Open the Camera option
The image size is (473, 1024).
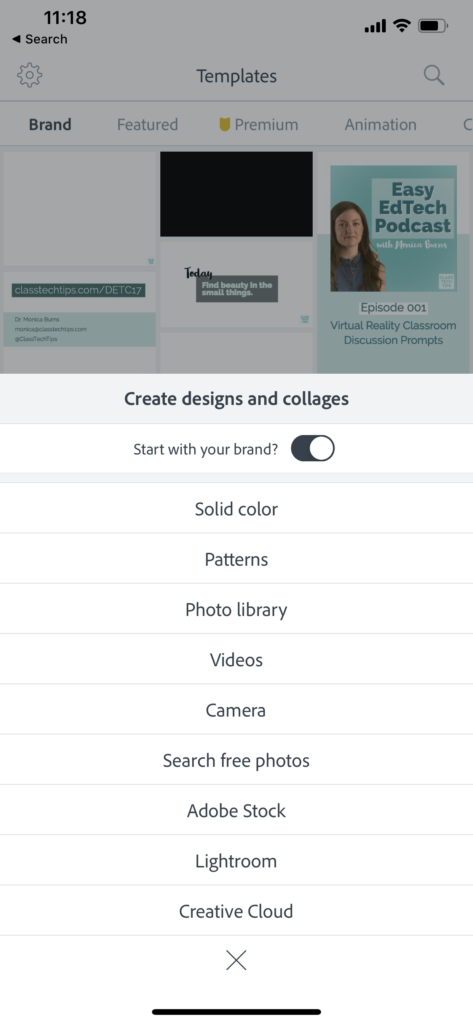coord(236,710)
